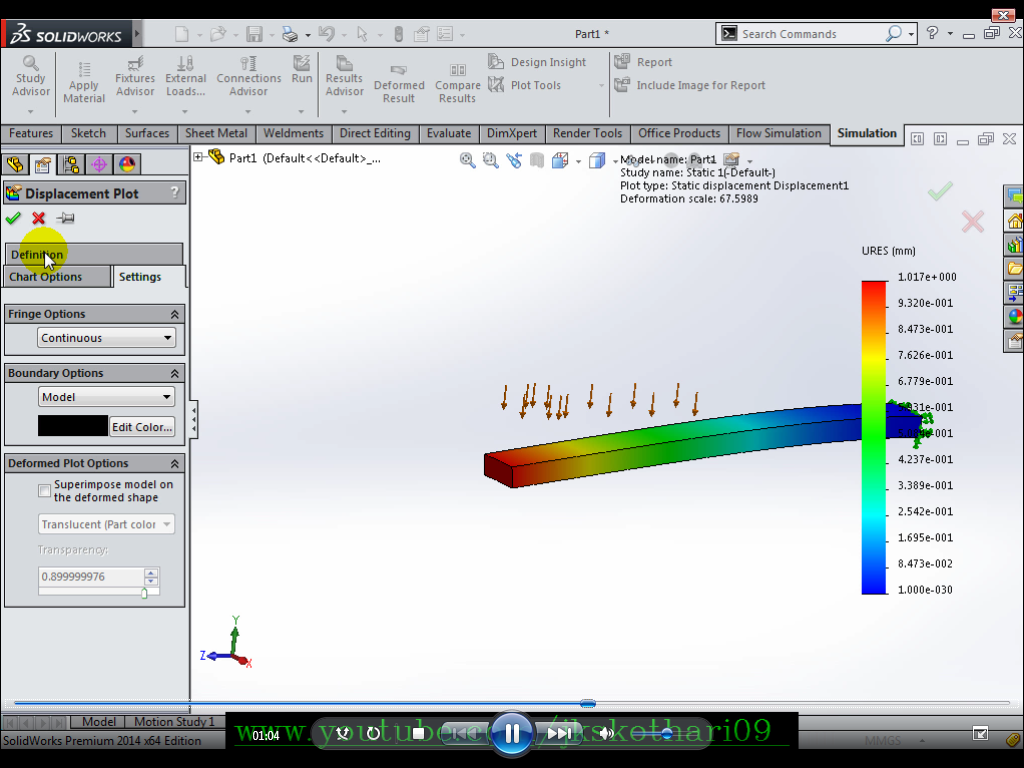Pin the Displacement Plot dialog open
The height and width of the screenshot is (768, 1024).
(x=67, y=218)
